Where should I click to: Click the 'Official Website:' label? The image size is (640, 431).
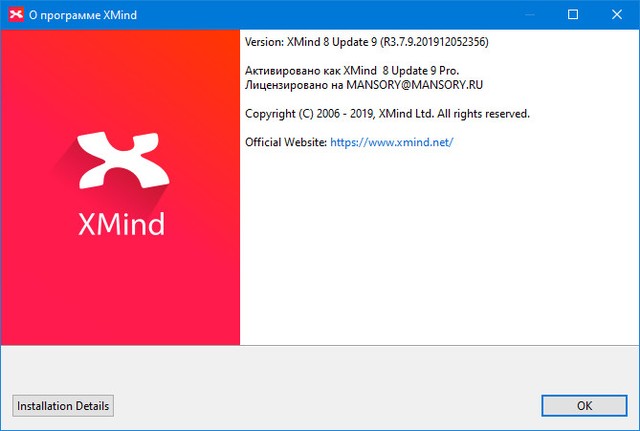coord(286,142)
